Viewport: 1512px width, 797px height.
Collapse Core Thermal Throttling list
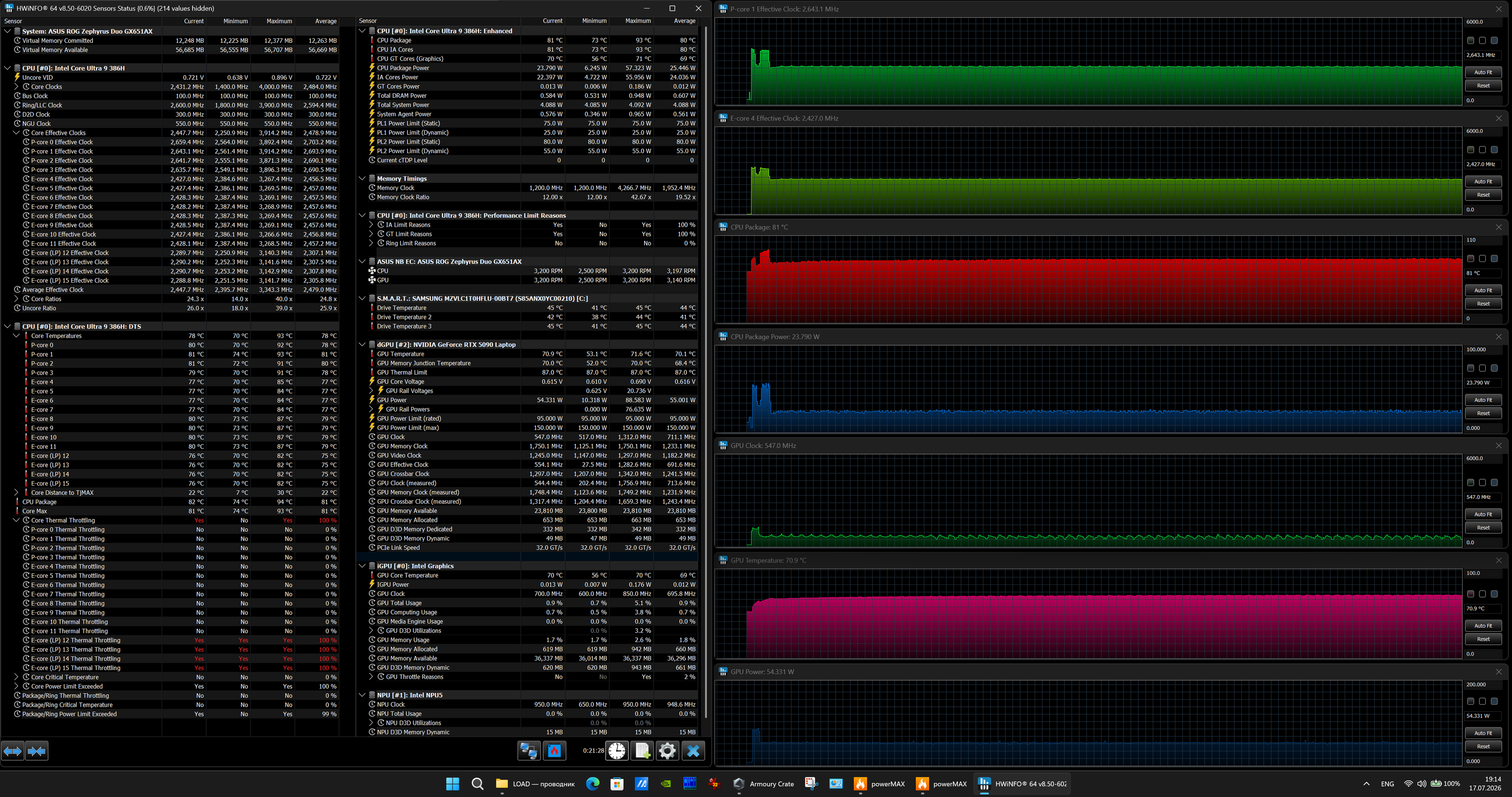click(17, 520)
